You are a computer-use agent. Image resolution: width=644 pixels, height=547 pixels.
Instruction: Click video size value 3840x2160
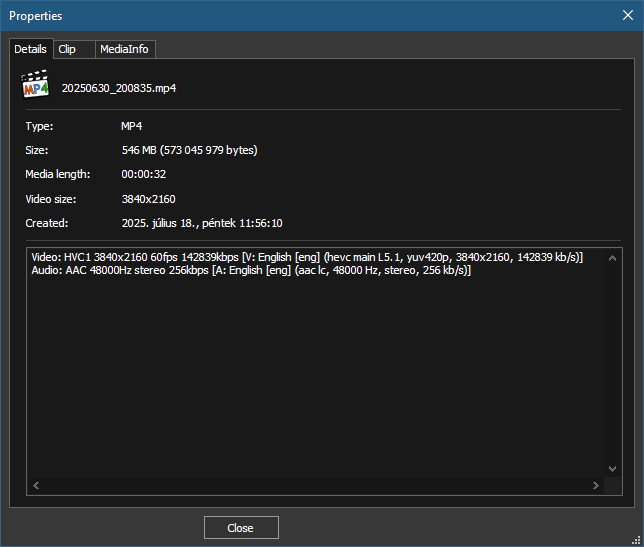(x=148, y=199)
